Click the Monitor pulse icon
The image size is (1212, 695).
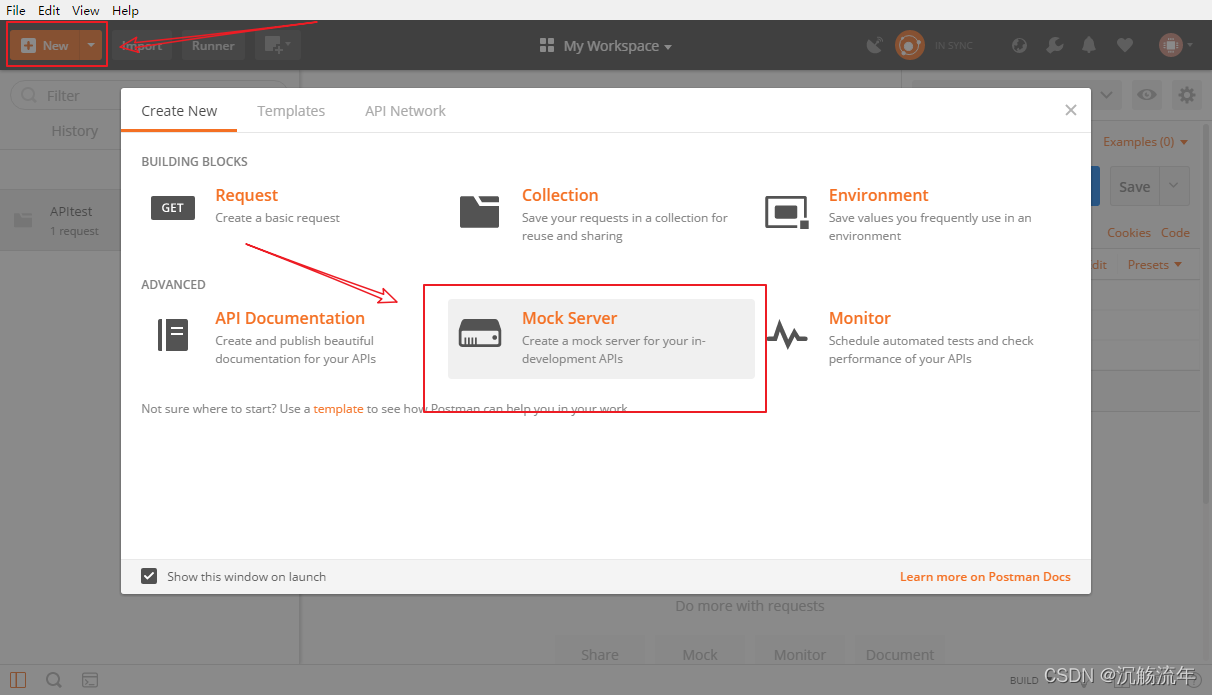click(x=787, y=335)
